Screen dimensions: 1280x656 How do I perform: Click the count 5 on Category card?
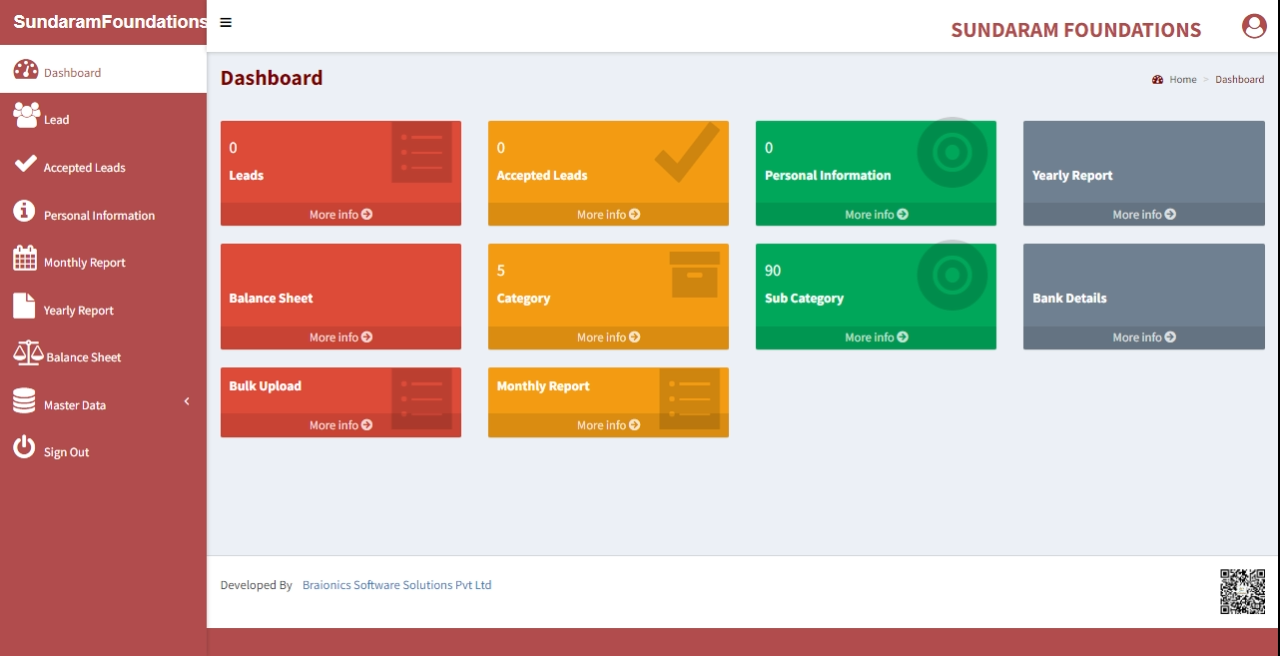[501, 270]
